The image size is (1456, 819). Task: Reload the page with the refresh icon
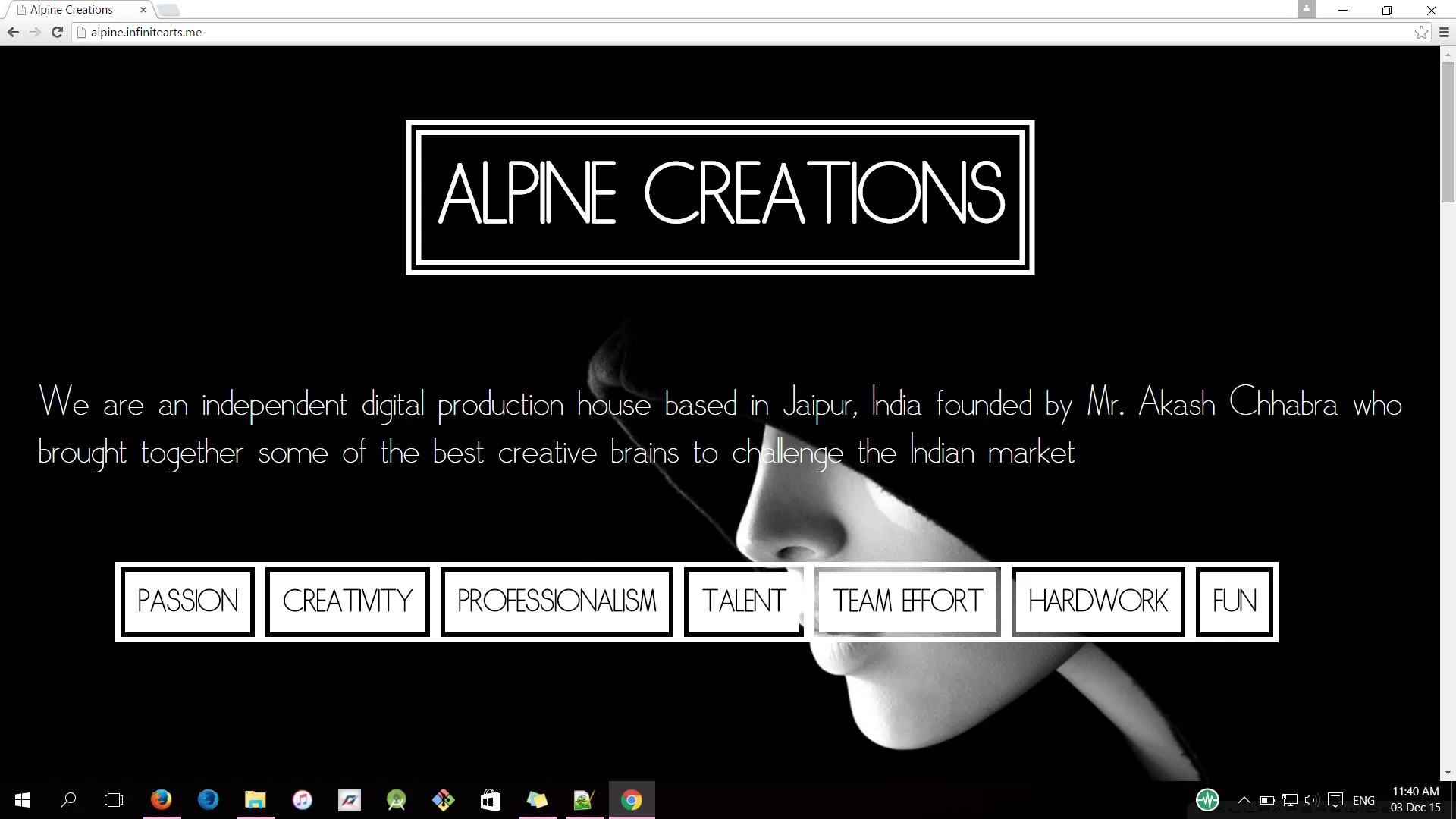[x=57, y=32]
